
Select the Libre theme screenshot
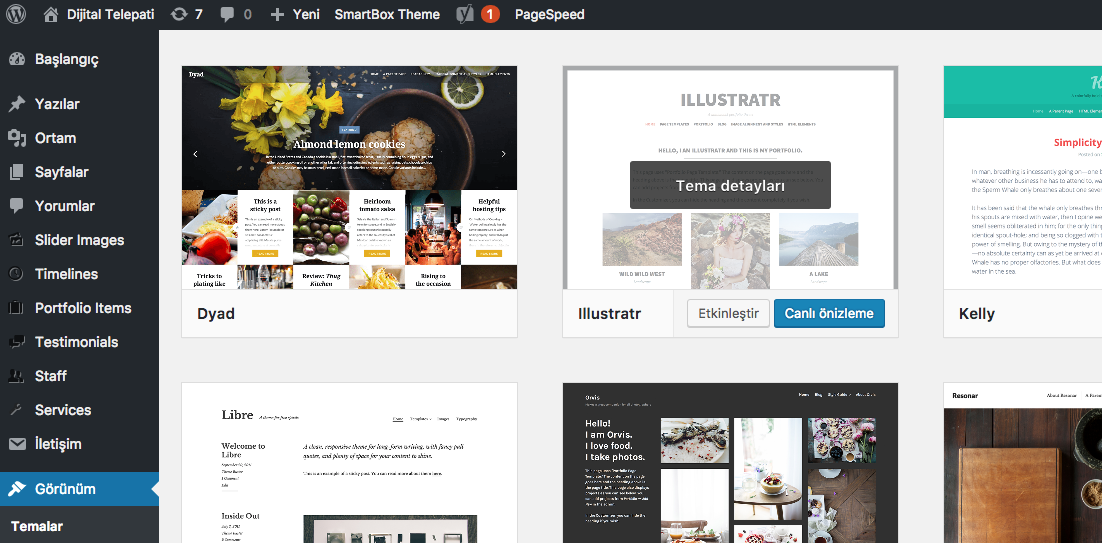(x=349, y=463)
